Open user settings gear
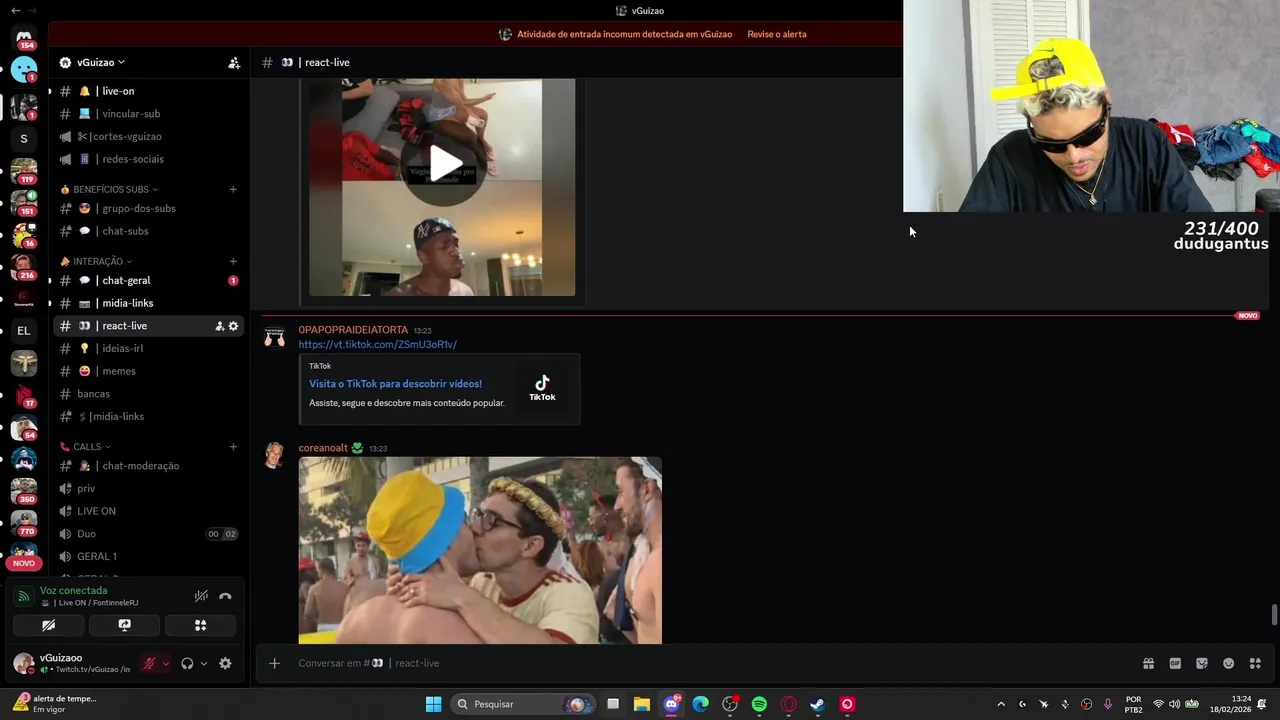Image resolution: width=1280 pixels, height=720 pixels. coord(225,663)
